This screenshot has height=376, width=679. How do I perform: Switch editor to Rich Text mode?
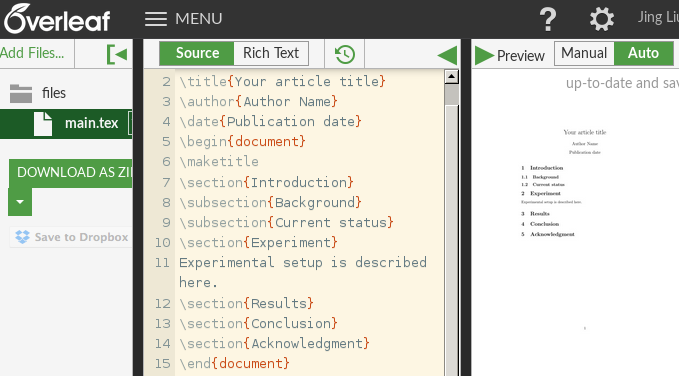[x=271, y=53]
